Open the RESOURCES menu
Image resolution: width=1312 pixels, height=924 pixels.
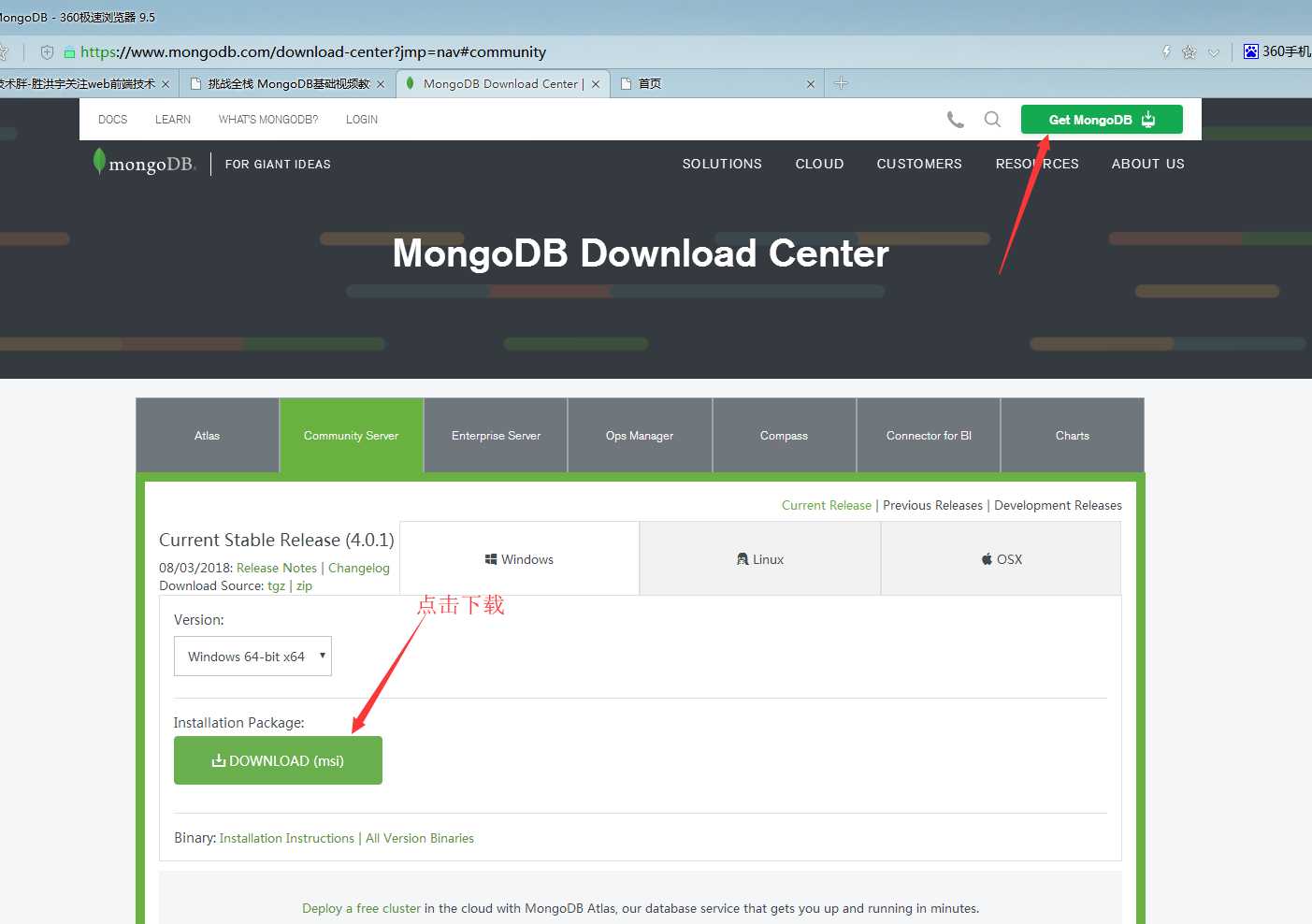[x=1037, y=164]
